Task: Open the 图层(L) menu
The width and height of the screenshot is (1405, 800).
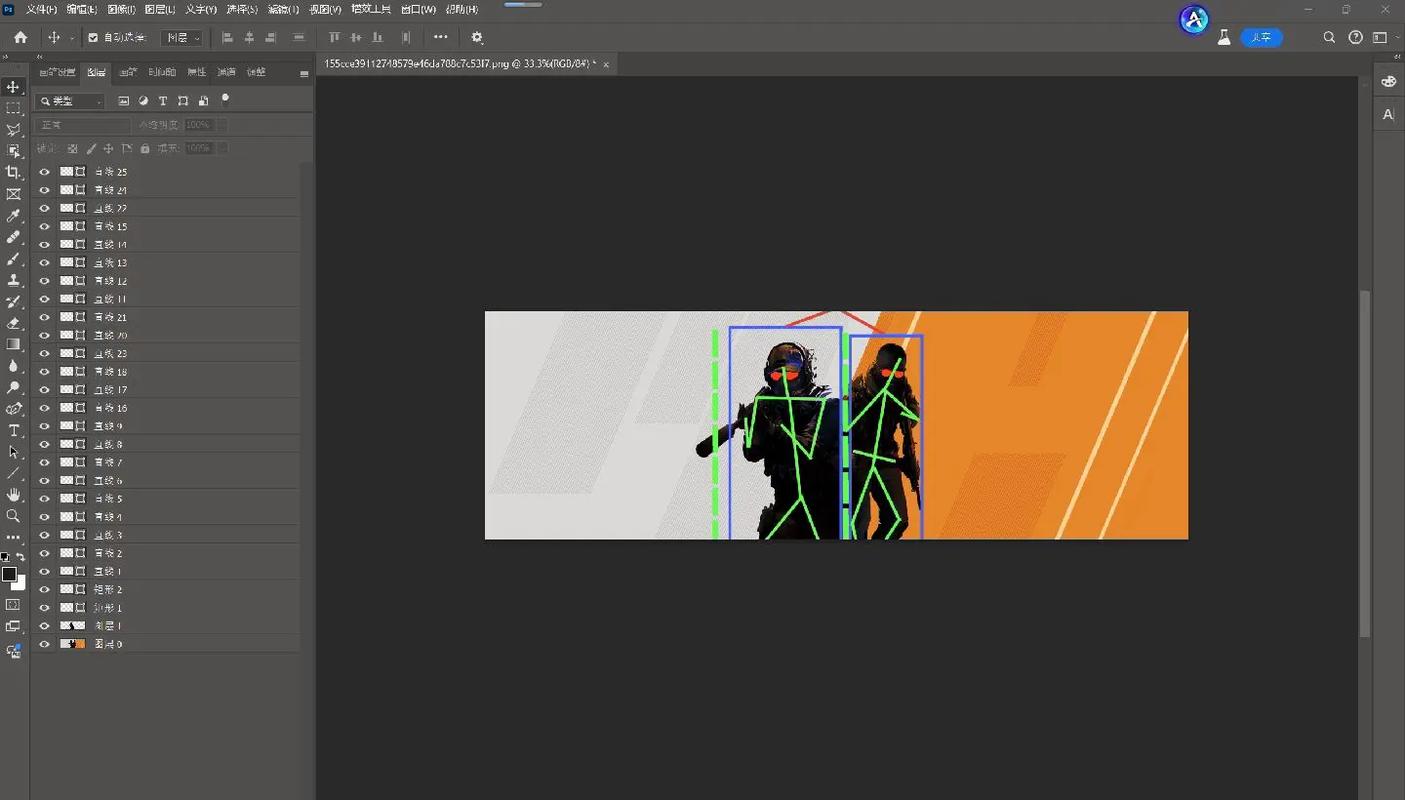Action: point(160,9)
